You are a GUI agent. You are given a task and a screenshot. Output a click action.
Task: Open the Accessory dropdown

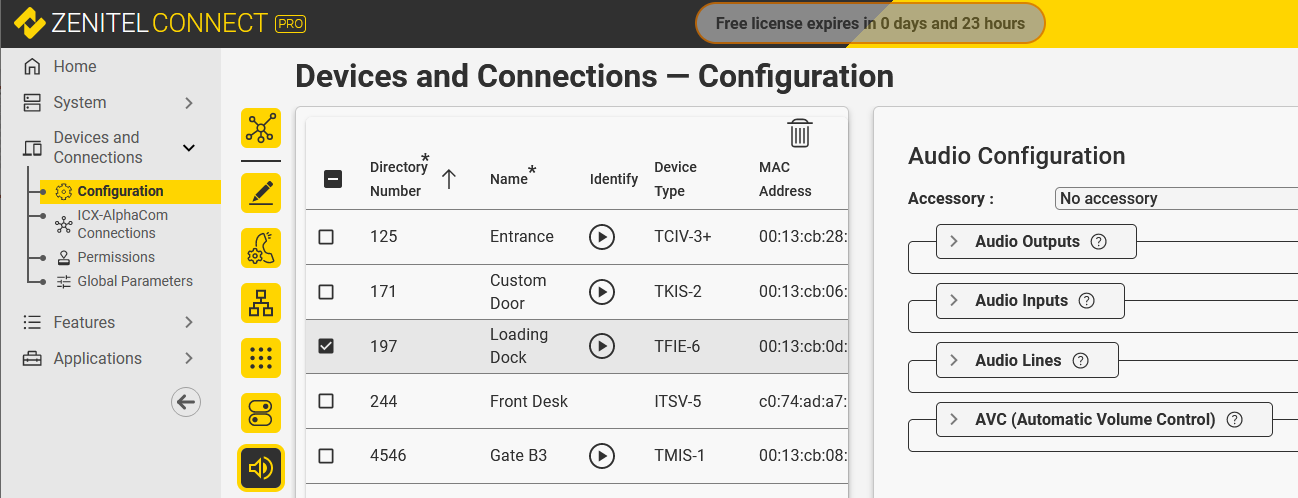tap(1175, 198)
